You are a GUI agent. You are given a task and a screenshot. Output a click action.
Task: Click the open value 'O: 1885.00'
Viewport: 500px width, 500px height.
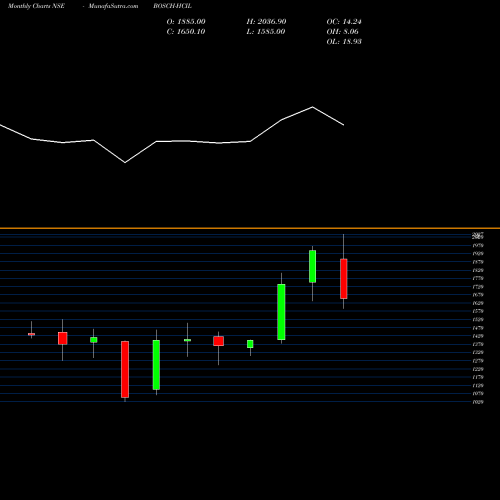(x=186, y=22)
